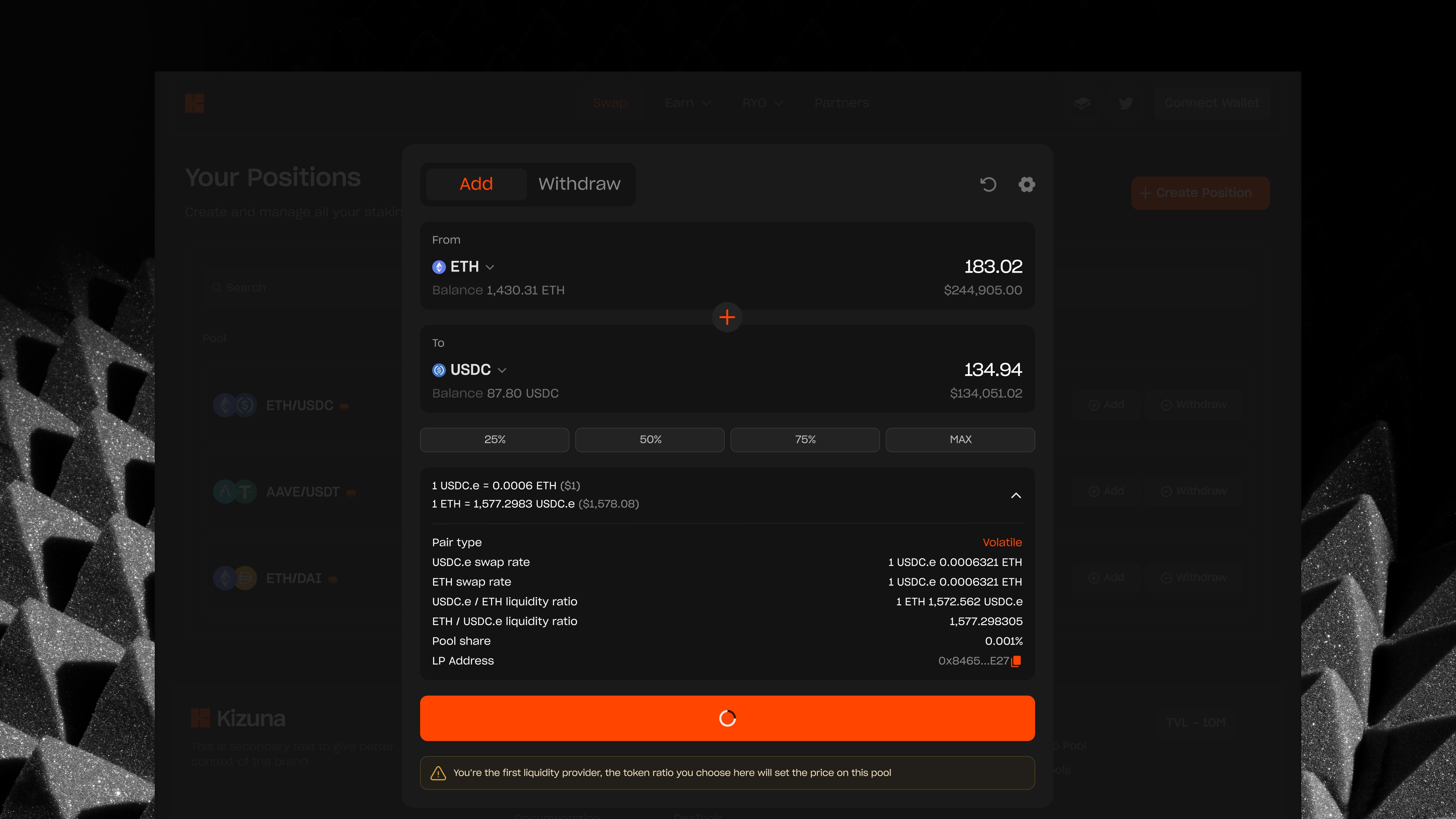This screenshot has width=1456, height=819.
Task: Open the Twitter icon in header
Action: [1125, 103]
